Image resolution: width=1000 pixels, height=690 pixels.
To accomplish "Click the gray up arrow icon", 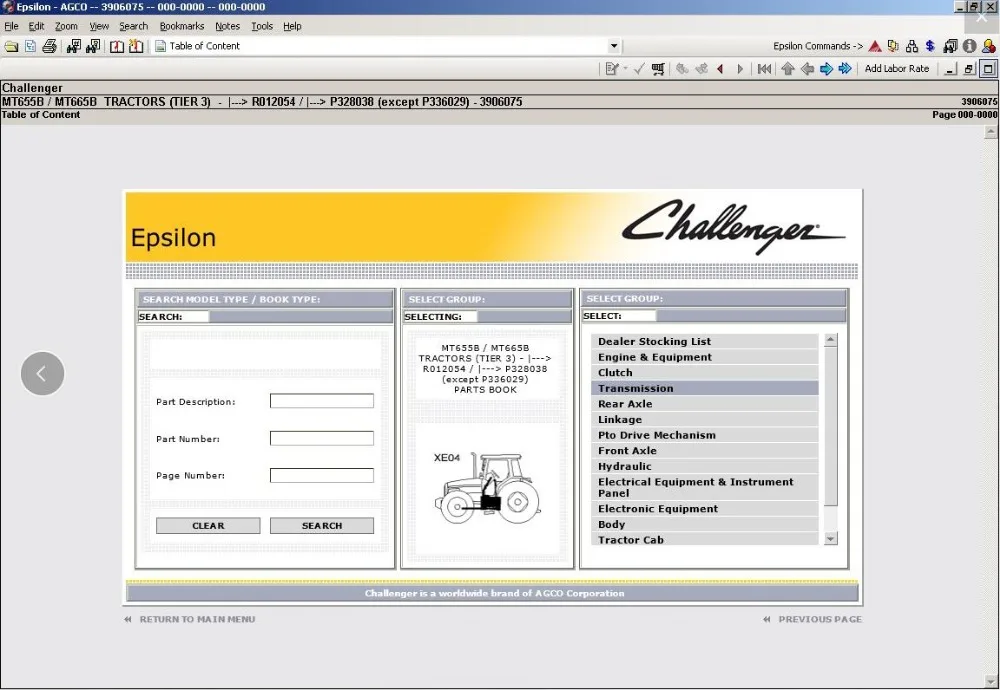I will click(x=788, y=69).
